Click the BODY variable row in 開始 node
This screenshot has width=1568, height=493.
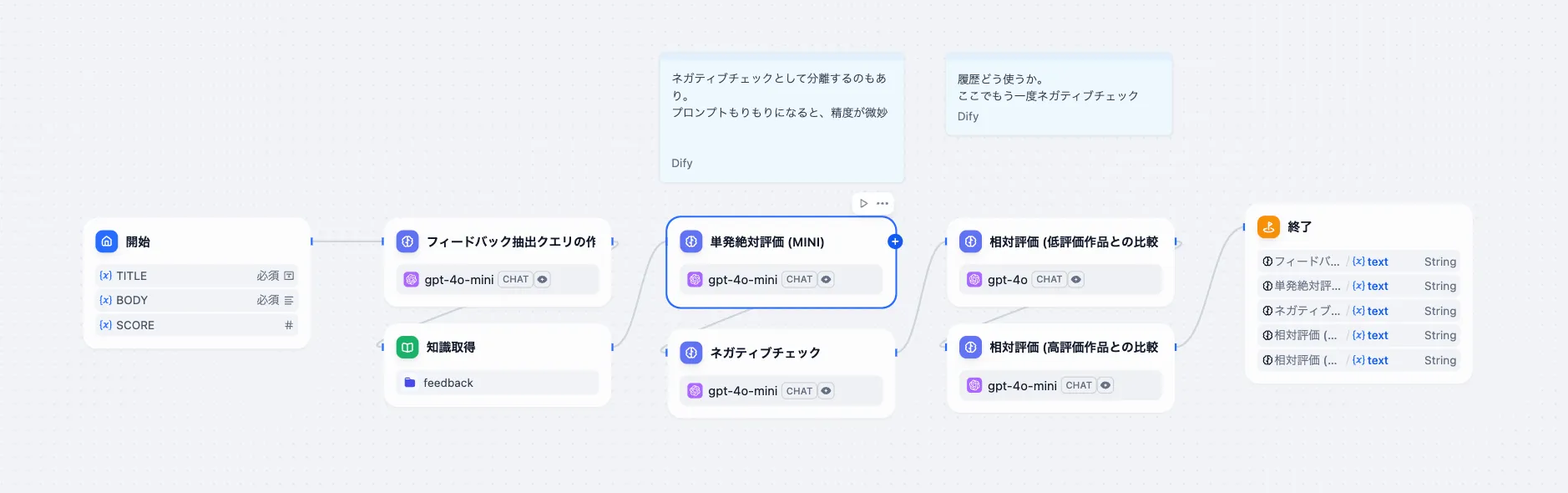click(x=197, y=300)
